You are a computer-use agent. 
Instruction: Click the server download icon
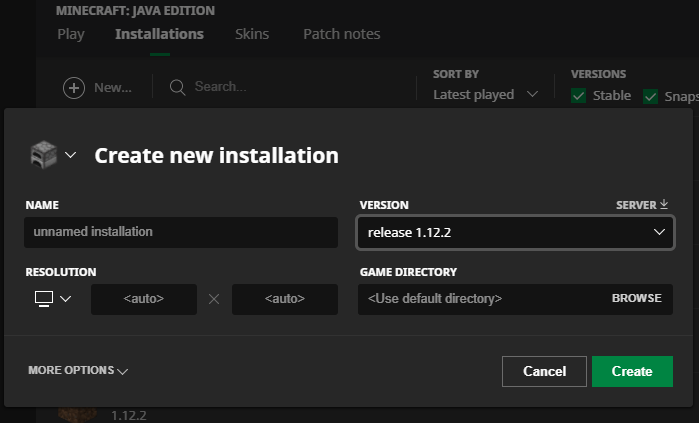664,204
